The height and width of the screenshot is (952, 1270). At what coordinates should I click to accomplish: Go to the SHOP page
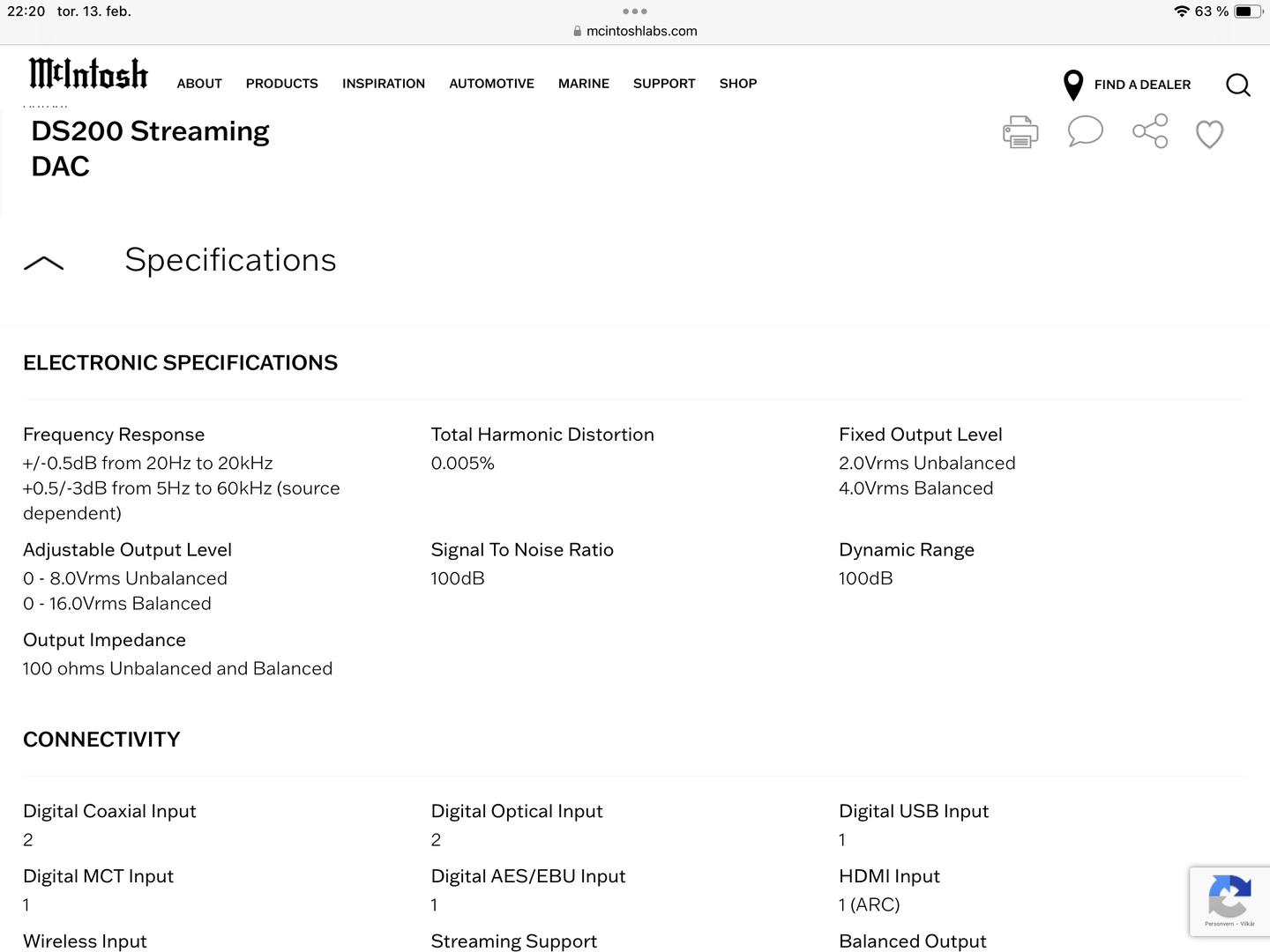[738, 84]
